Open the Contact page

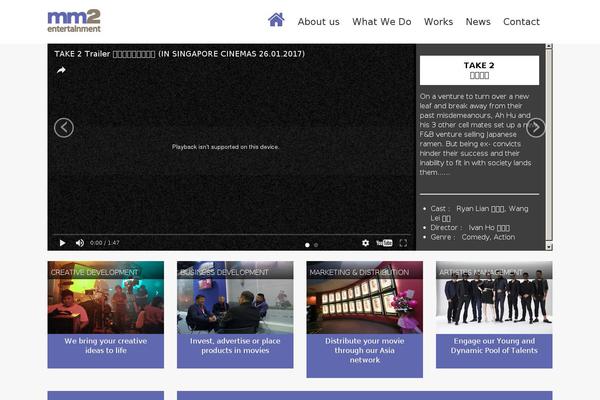[521, 22]
